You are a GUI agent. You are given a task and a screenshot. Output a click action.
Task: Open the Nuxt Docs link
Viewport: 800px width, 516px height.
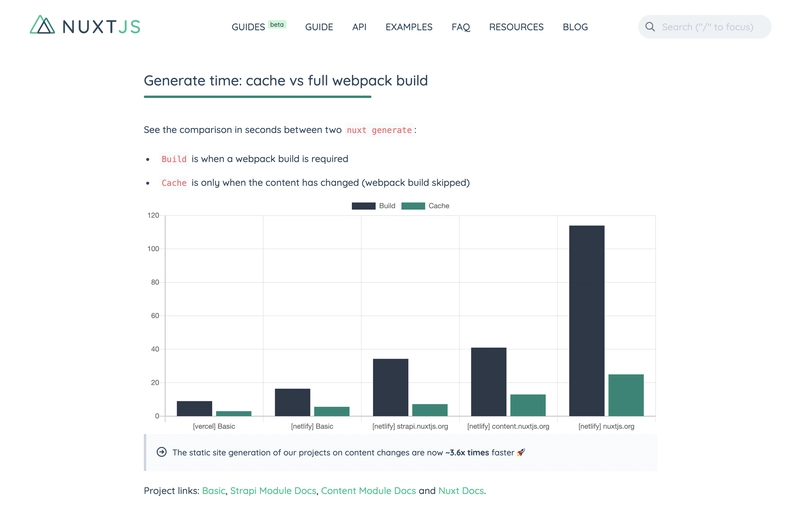click(x=461, y=490)
